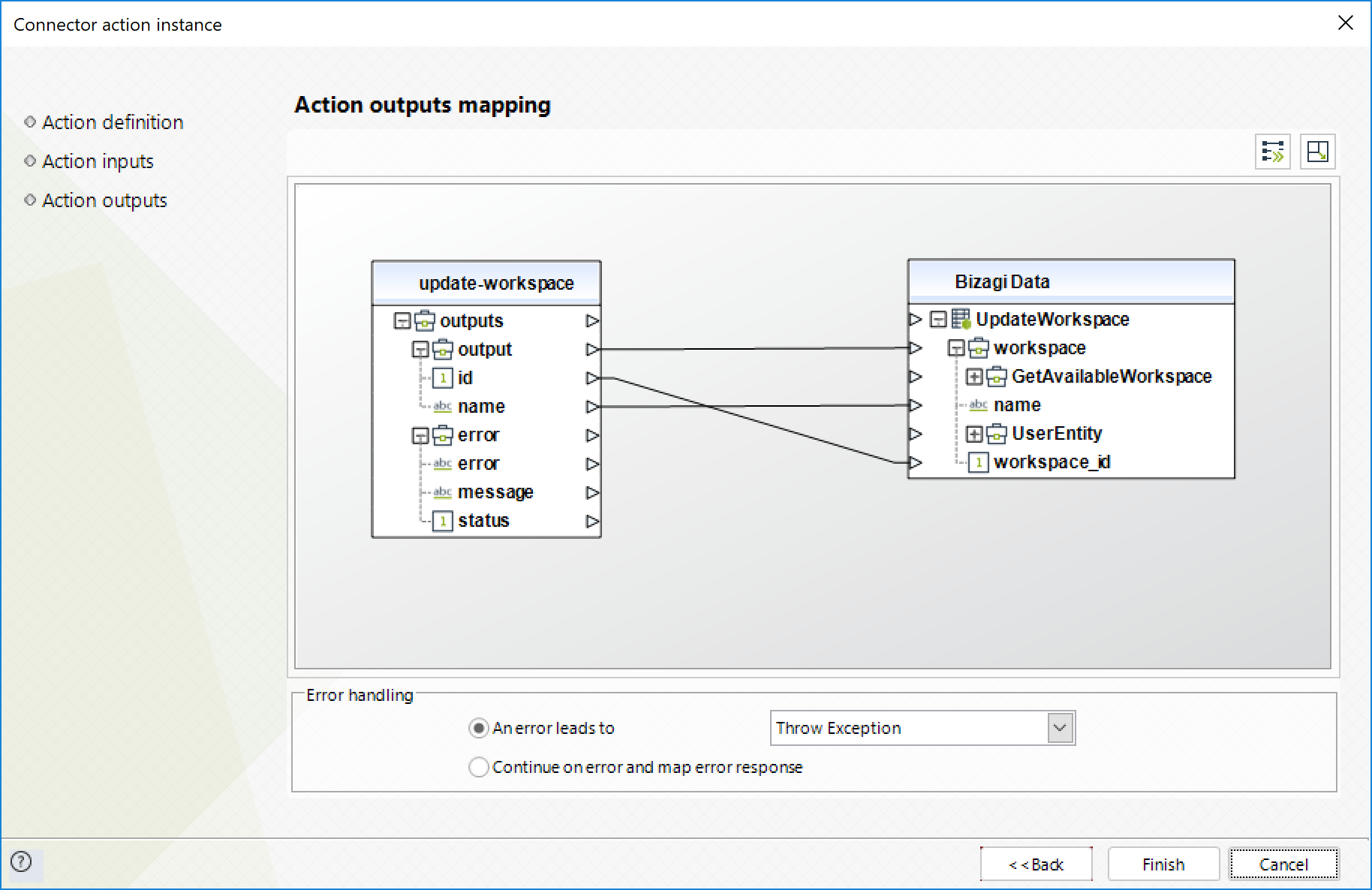Click the workspace node folder icon

(x=979, y=347)
